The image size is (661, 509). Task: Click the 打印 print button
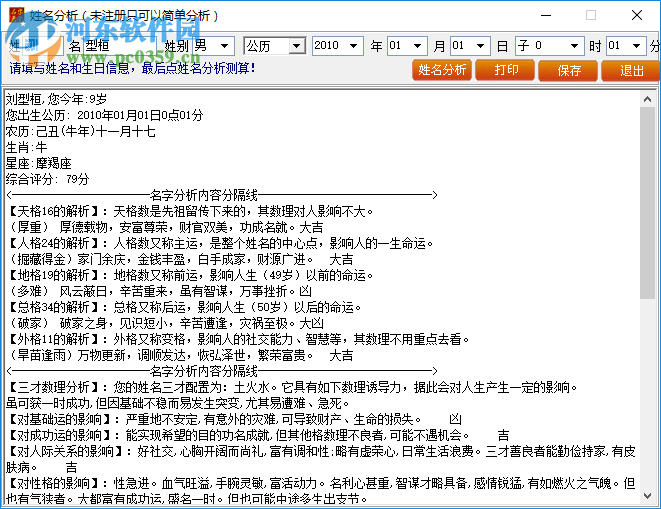tap(505, 70)
